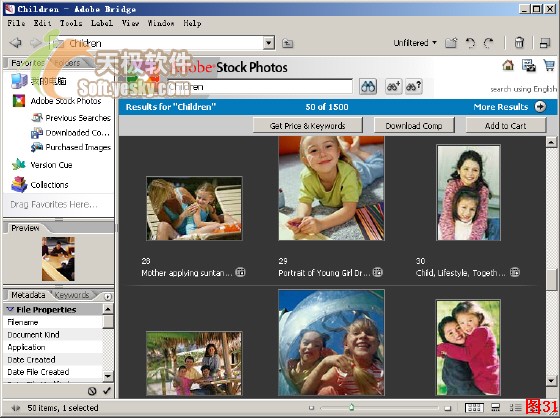Click the Date Created metadata row
The height and width of the screenshot is (418, 560).
coord(53,359)
